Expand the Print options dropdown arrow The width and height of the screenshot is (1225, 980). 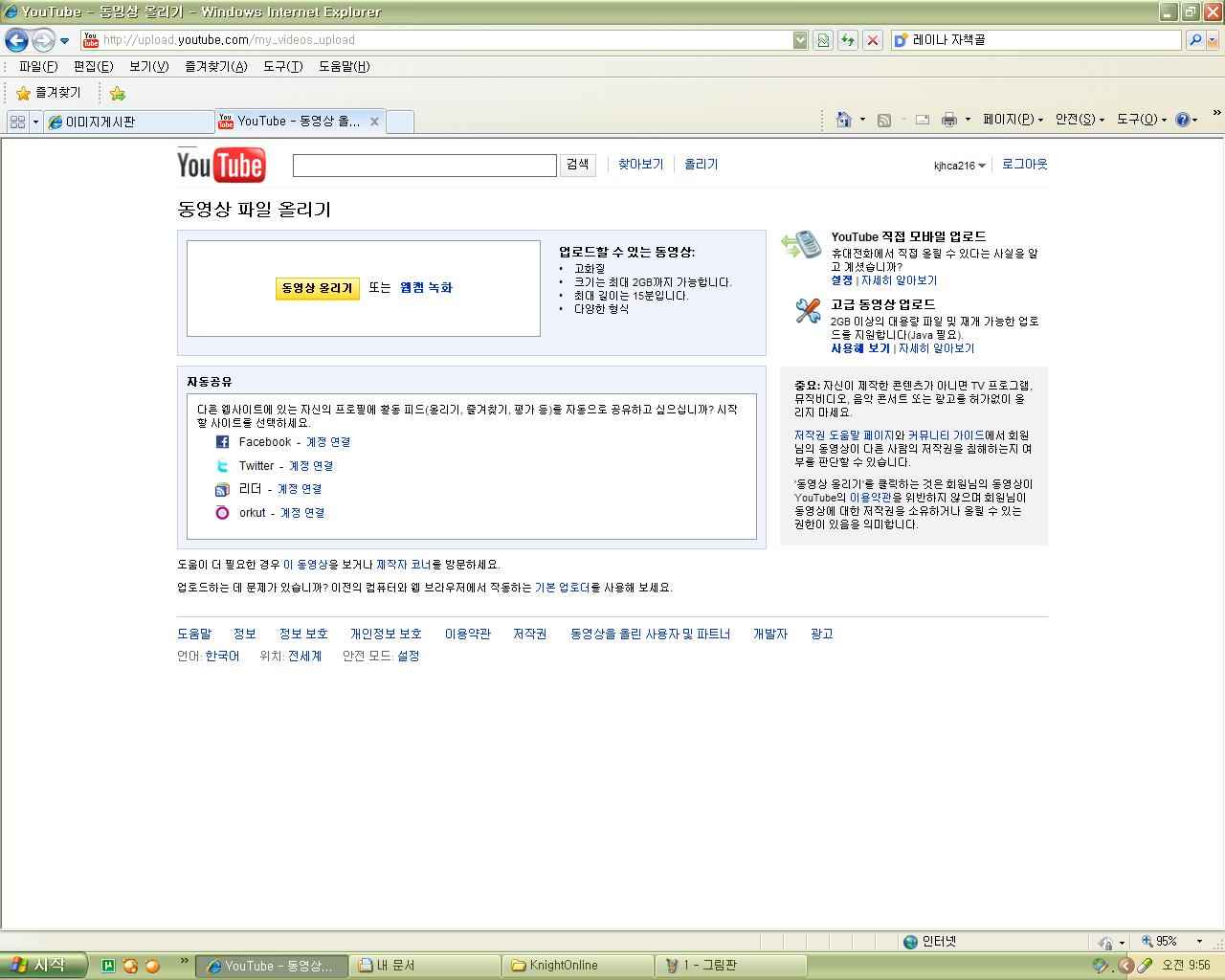tap(968, 120)
